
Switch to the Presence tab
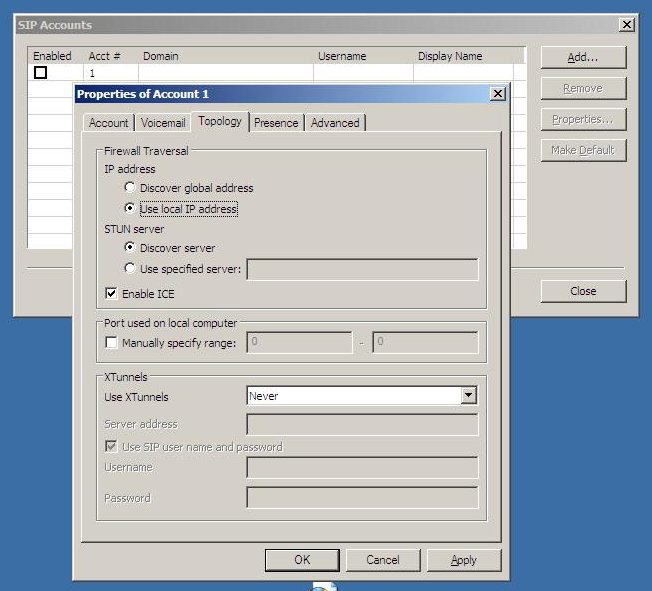(x=276, y=123)
